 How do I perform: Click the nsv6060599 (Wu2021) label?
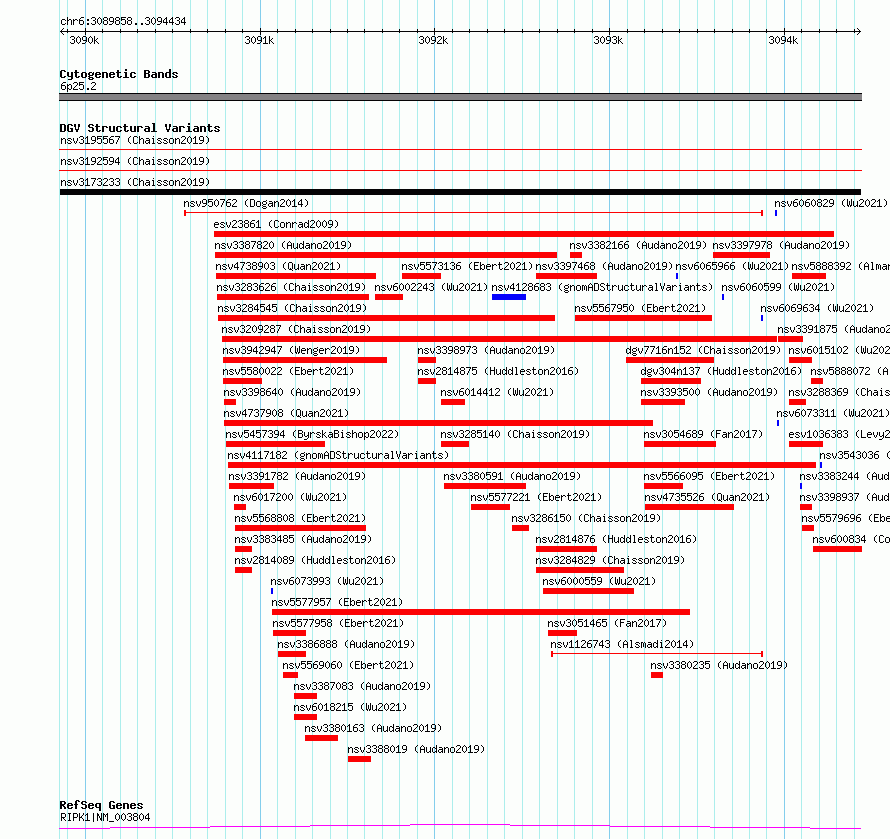click(778, 287)
